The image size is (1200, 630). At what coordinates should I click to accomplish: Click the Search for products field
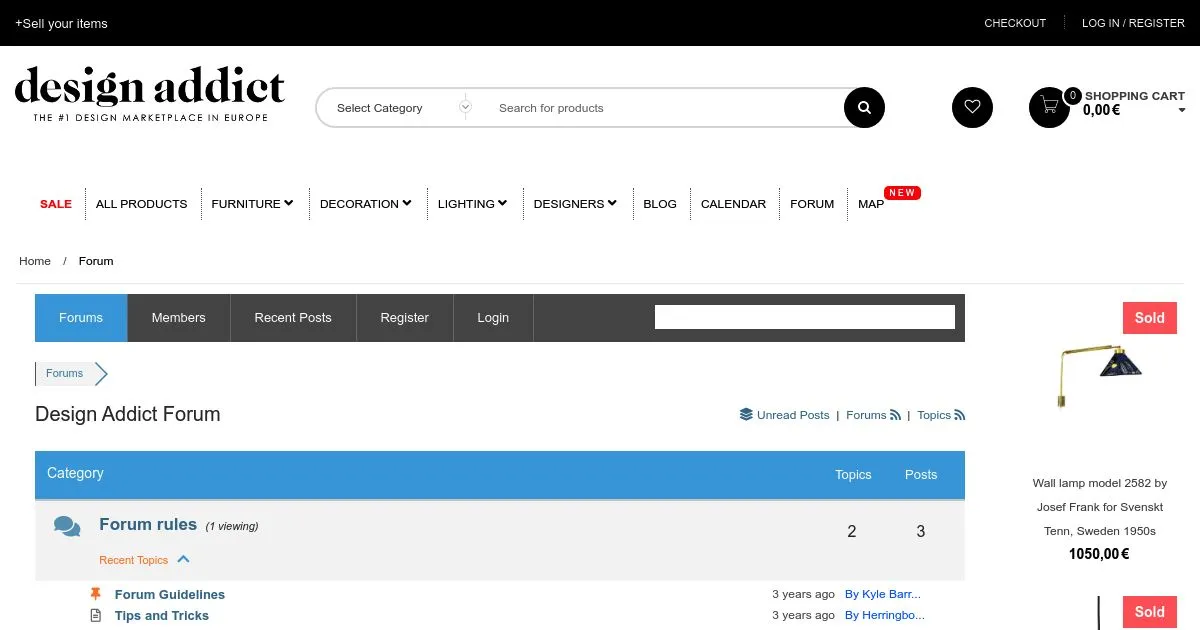point(665,108)
